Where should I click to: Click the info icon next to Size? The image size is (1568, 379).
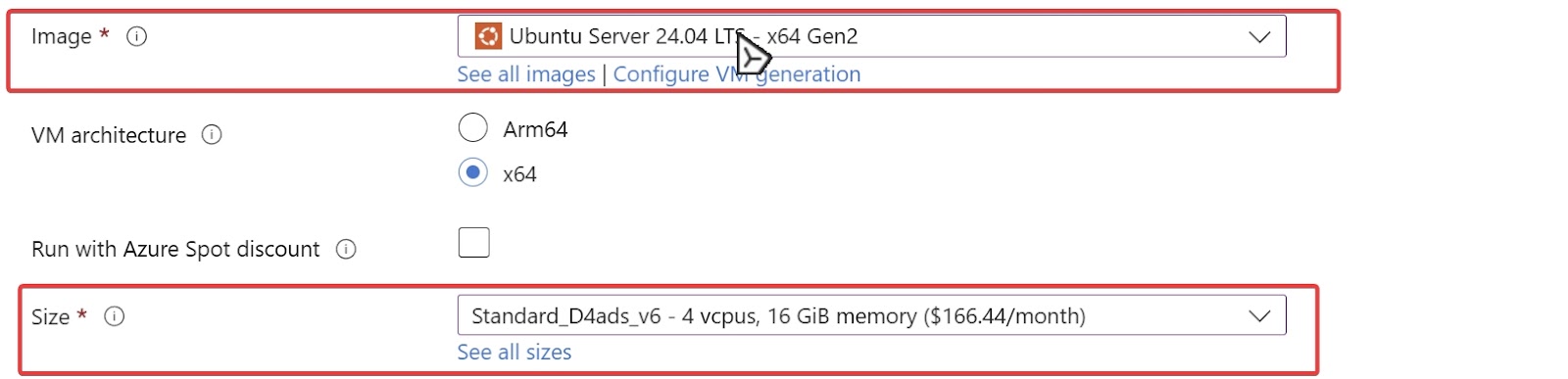tap(115, 316)
